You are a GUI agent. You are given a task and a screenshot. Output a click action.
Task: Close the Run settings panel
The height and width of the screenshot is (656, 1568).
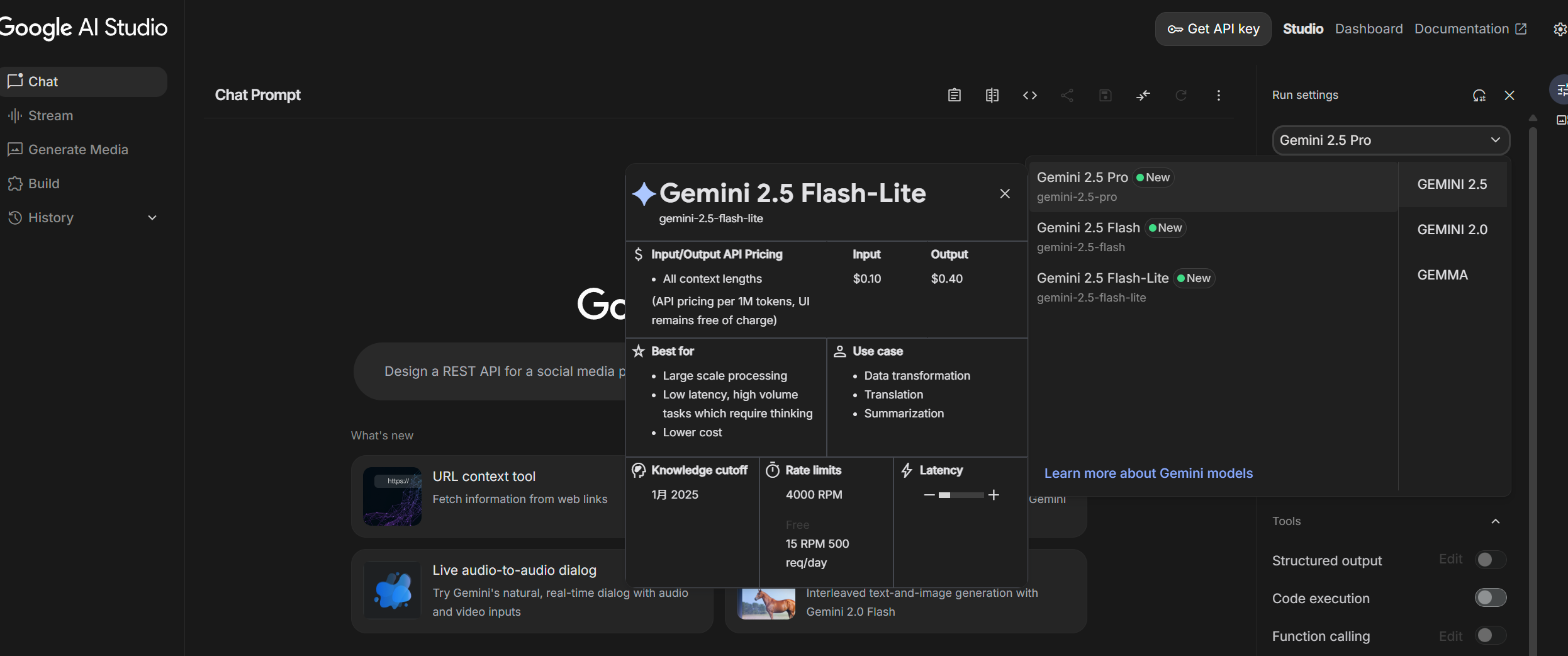pos(1509,95)
